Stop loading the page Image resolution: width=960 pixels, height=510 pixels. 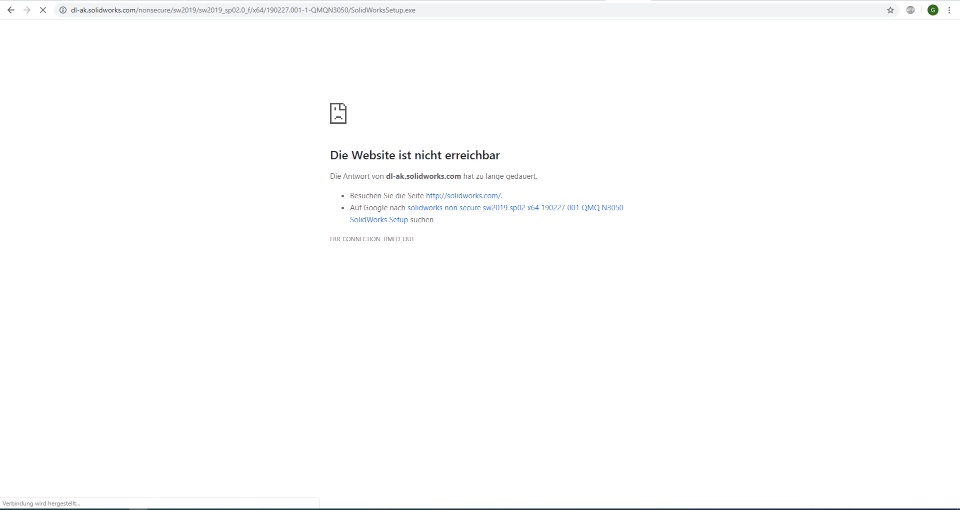[43, 10]
